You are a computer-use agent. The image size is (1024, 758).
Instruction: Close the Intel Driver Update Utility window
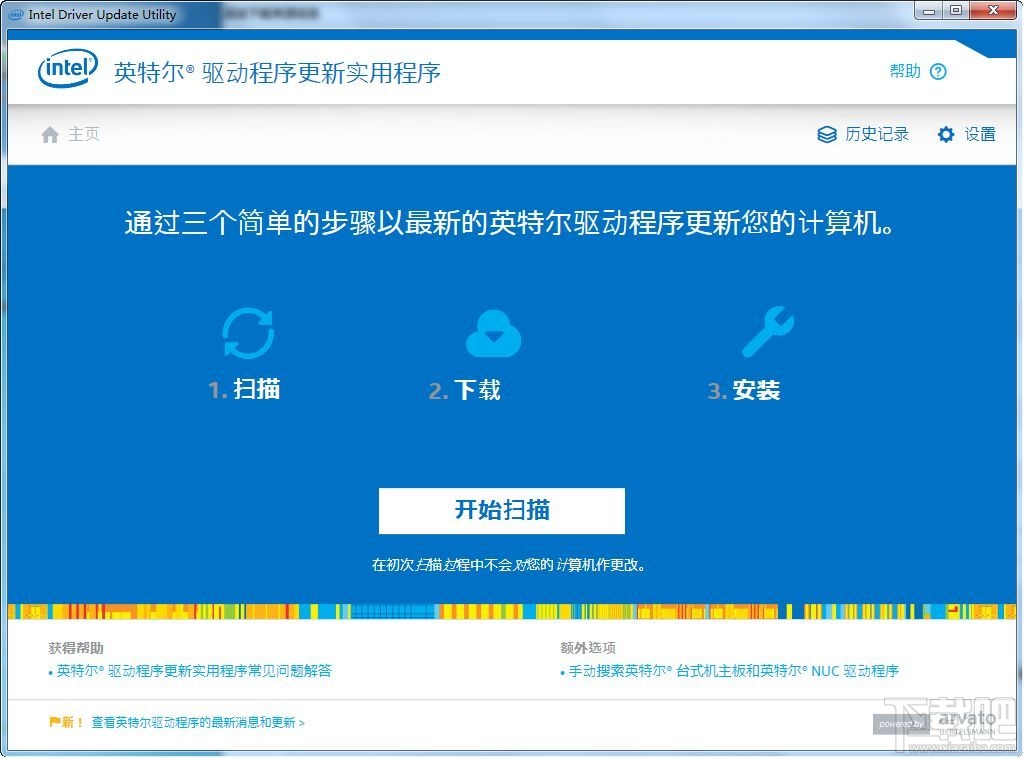click(x=993, y=10)
